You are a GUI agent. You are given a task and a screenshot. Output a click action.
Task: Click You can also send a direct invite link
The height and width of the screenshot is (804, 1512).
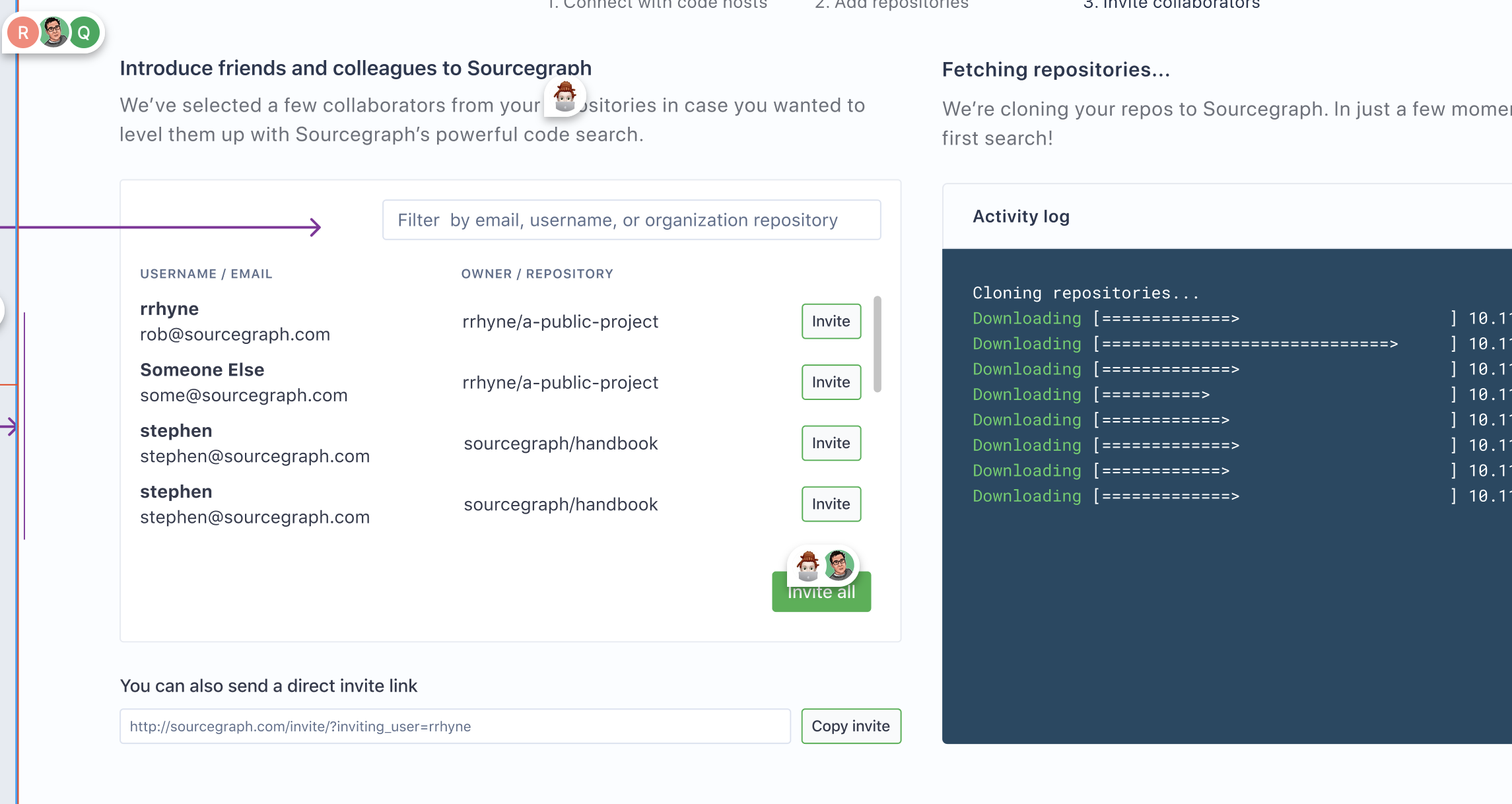coord(268,687)
